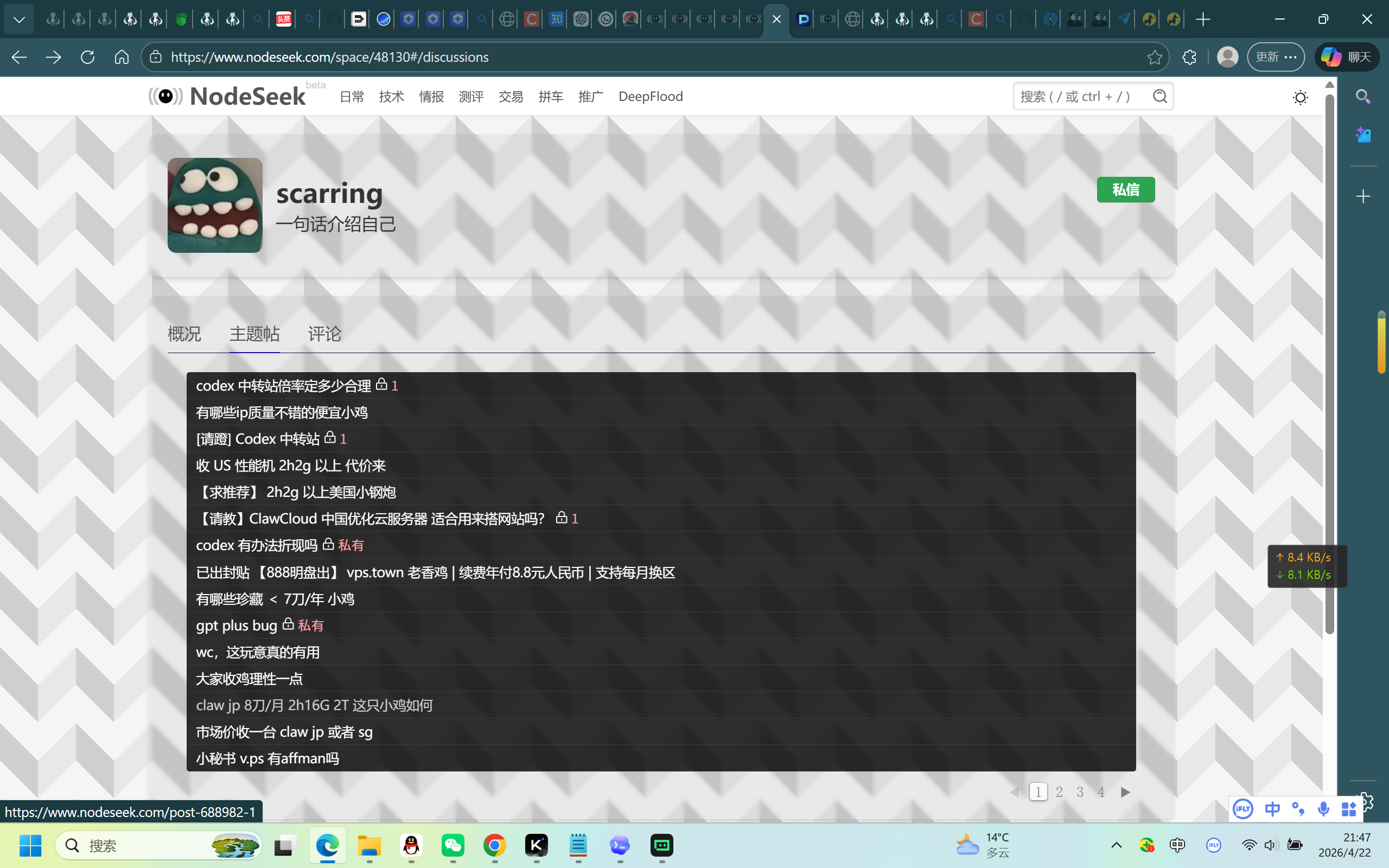Open post 市场价收一台 claw jp 或者 sg
Image resolution: width=1389 pixels, height=868 pixels.
(284, 732)
